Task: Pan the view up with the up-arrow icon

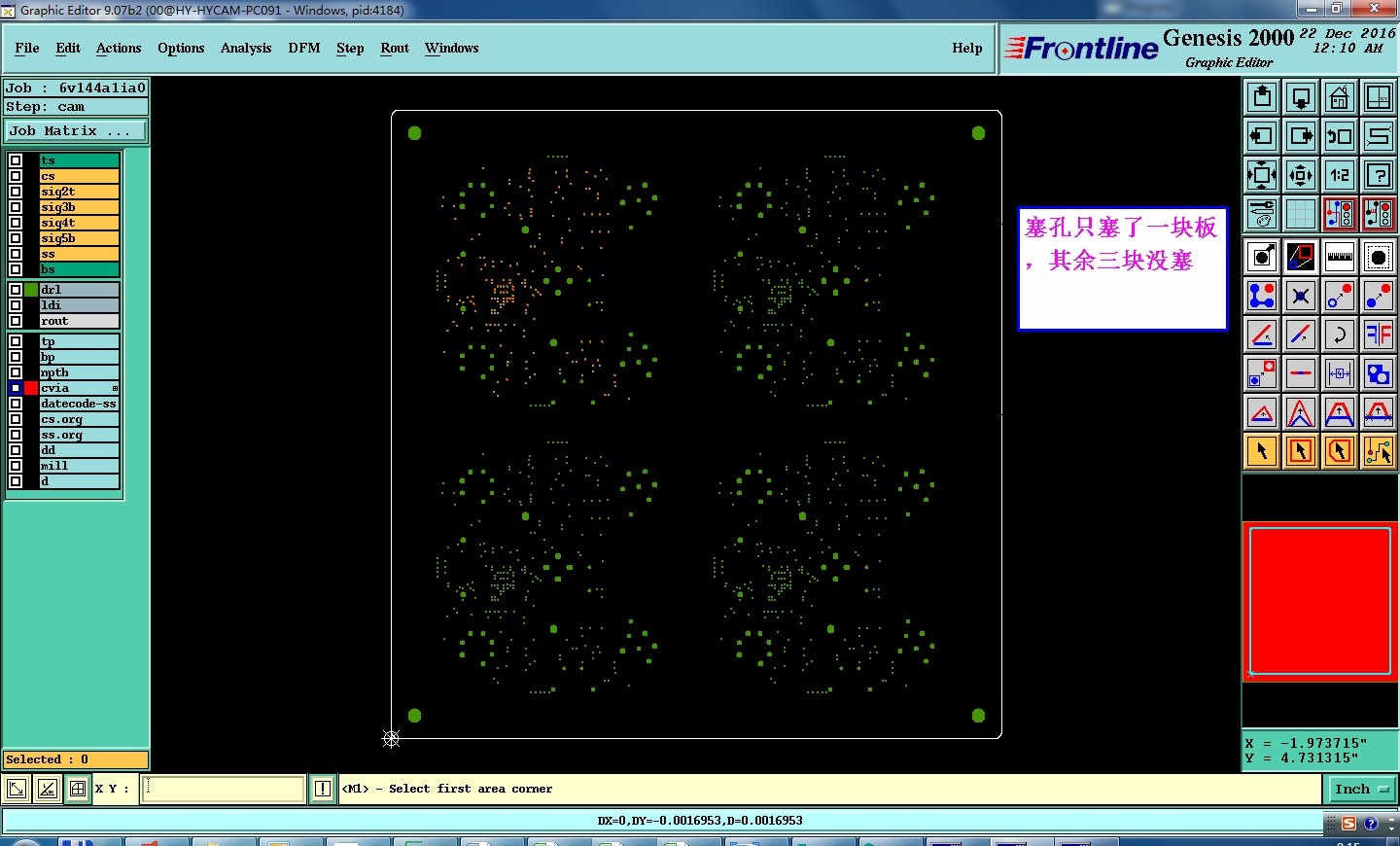Action: [x=1262, y=97]
